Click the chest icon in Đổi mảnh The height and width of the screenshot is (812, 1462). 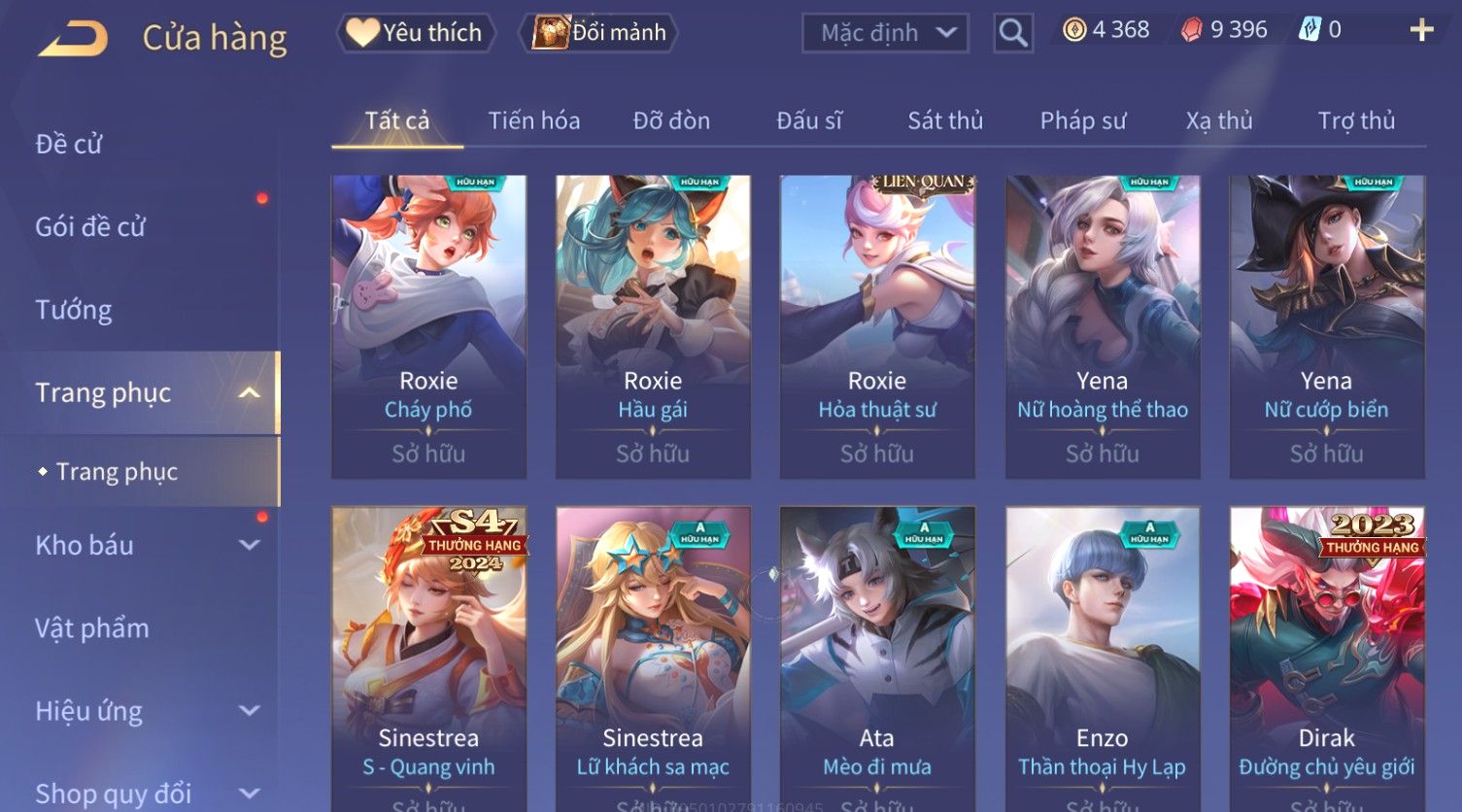pos(551,32)
